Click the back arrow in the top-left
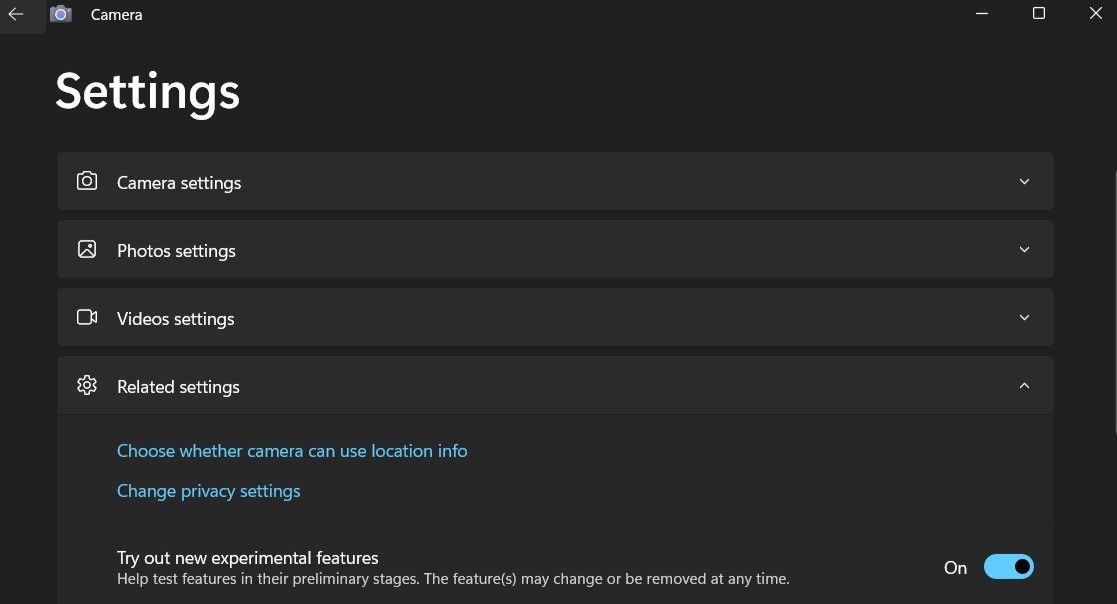 point(15,14)
